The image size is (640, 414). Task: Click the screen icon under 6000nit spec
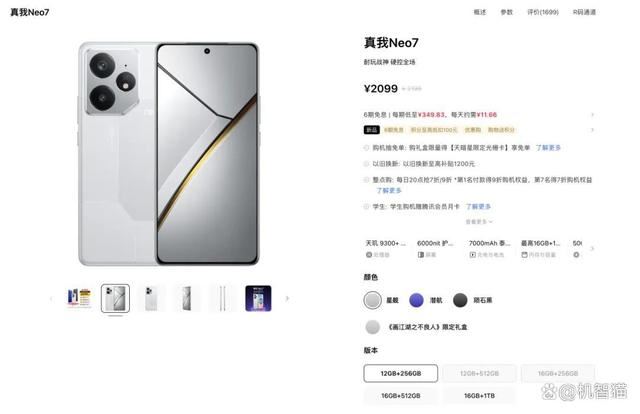421,255
